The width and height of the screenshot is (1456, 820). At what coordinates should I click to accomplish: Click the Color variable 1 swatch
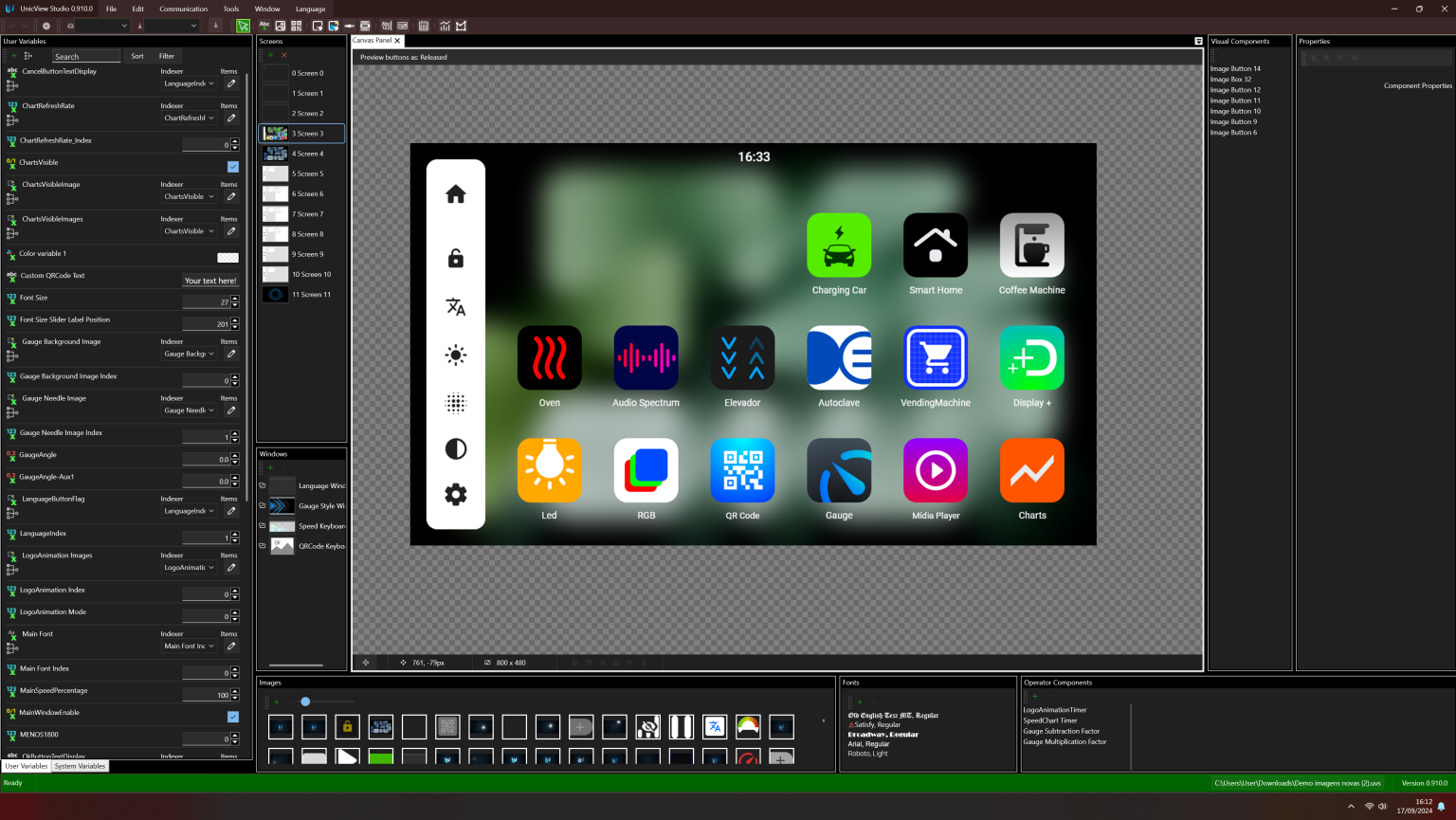[x=227, y=257]
